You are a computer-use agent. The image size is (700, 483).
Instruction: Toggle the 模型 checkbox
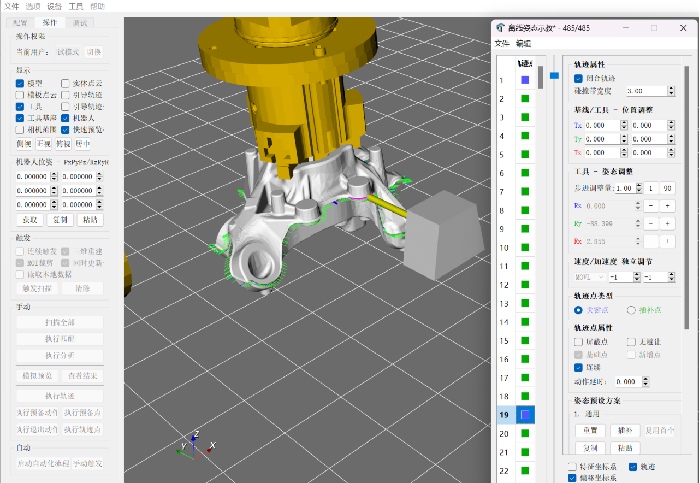[21, 83]
